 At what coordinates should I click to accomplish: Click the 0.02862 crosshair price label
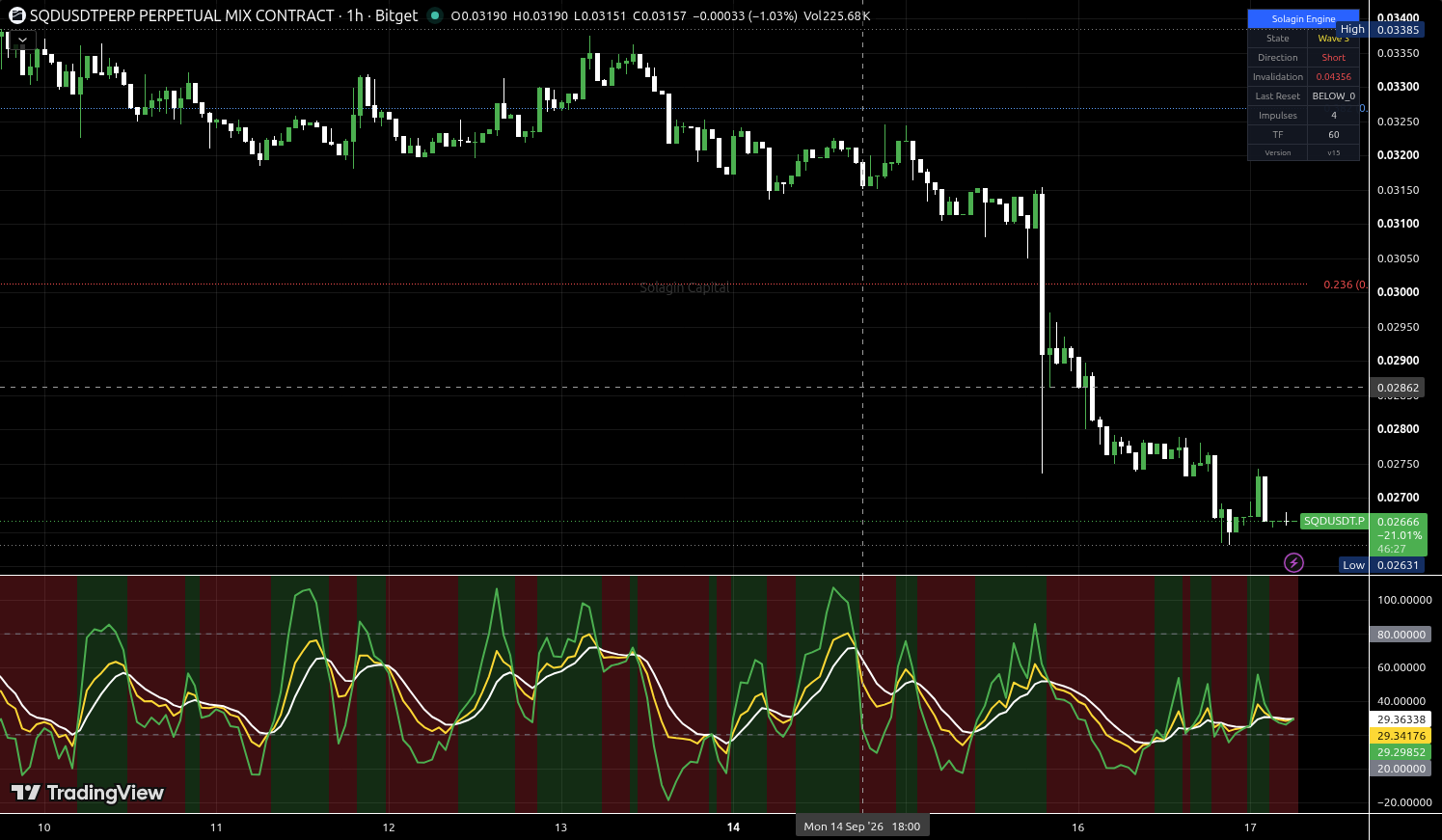click(1398, 388)
